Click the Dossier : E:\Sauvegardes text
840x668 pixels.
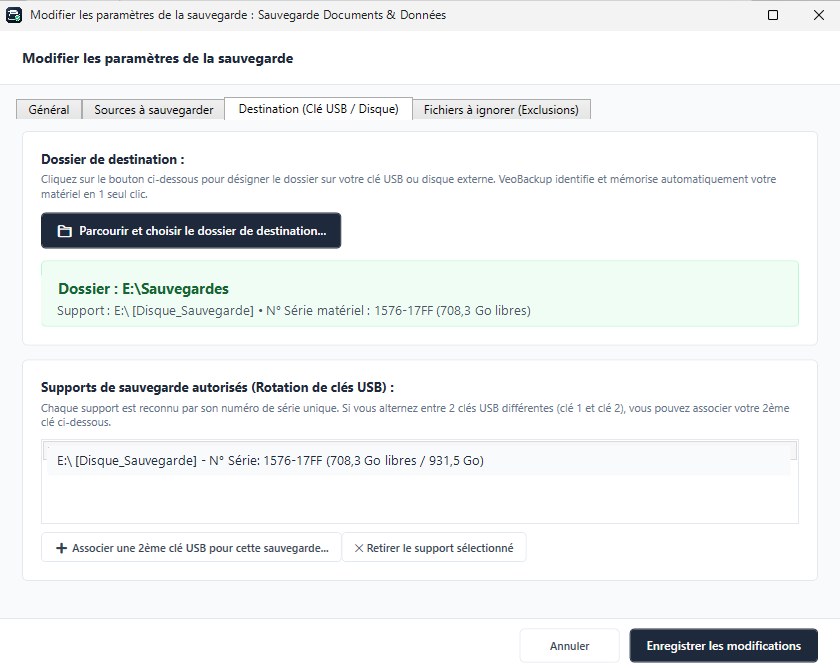pyautogui.click(x=144, y=289)
